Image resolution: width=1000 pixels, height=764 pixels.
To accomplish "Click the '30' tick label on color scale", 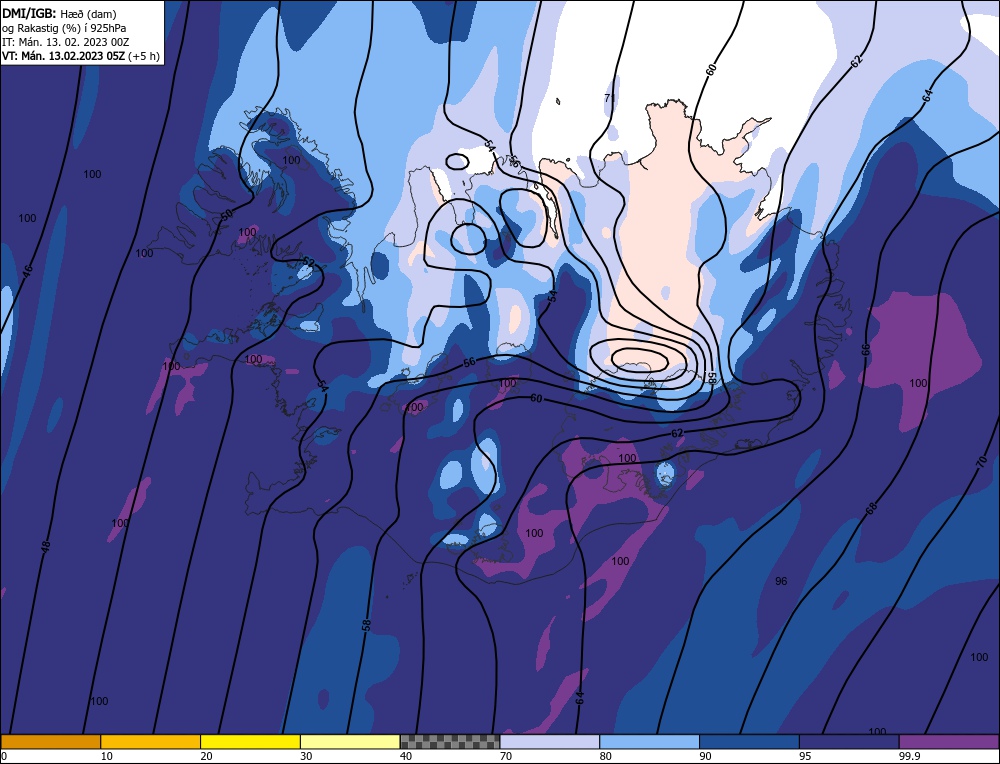I will (306, 756).
